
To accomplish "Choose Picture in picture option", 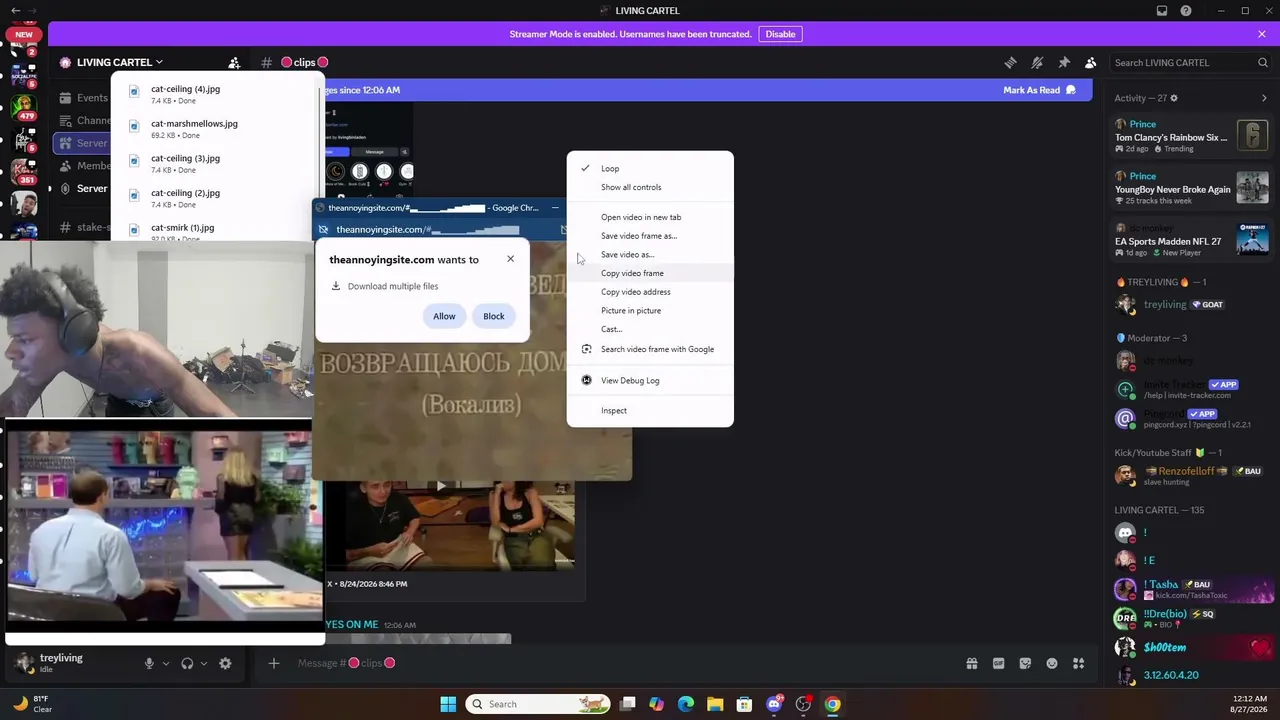I will coord(650,310).
